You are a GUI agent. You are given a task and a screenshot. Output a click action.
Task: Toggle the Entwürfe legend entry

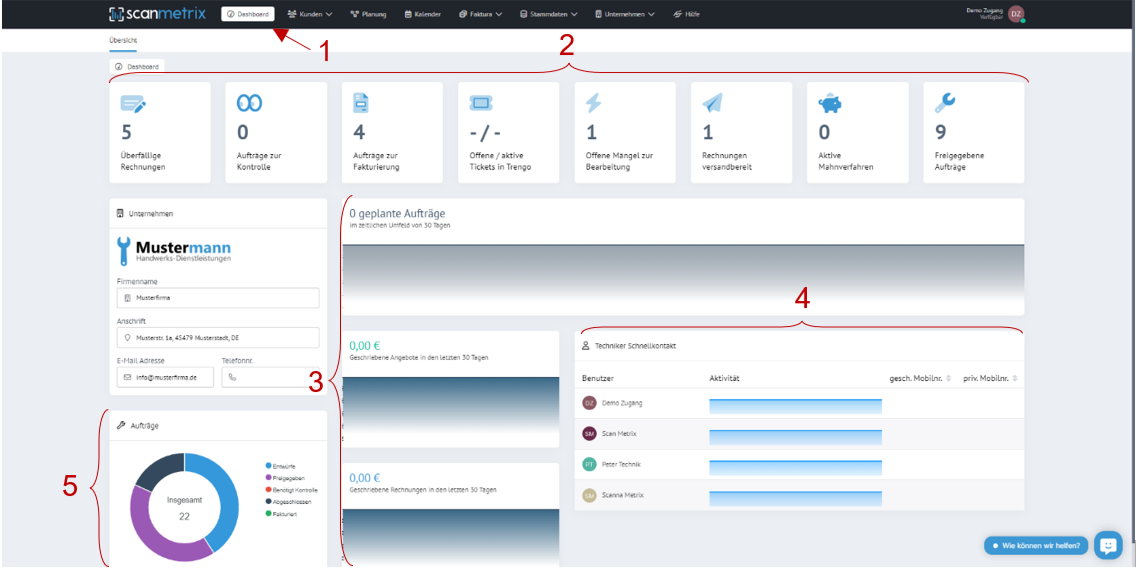280,466
